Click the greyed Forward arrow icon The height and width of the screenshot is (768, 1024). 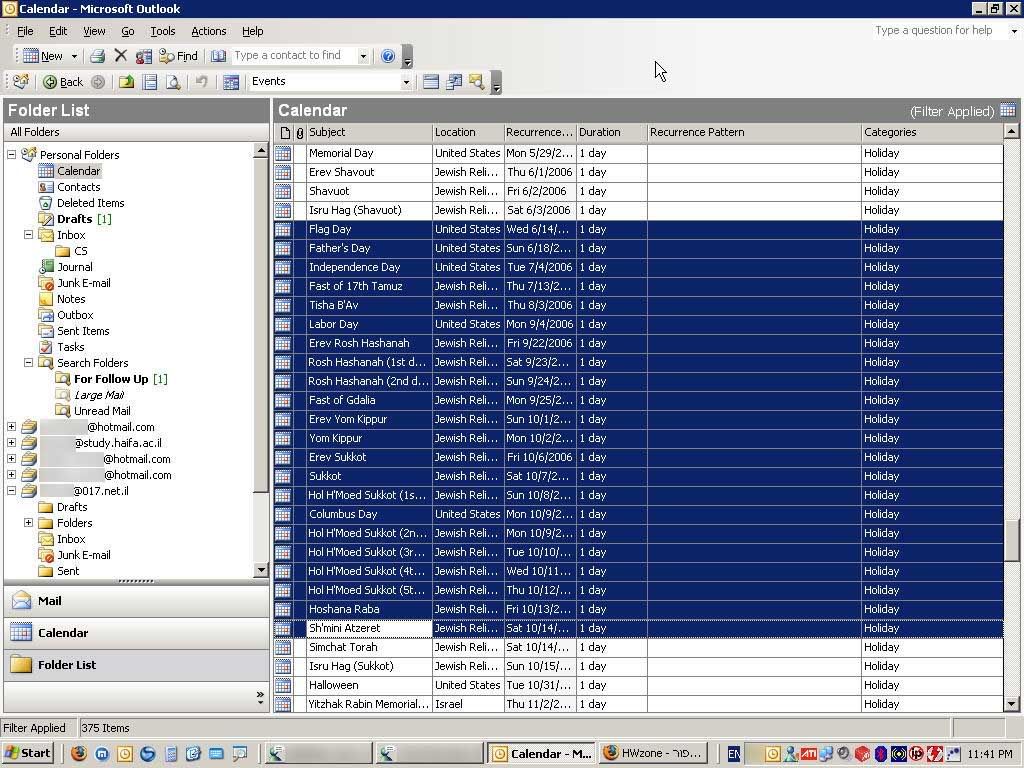pyautogui.click(x=98, y=82)
